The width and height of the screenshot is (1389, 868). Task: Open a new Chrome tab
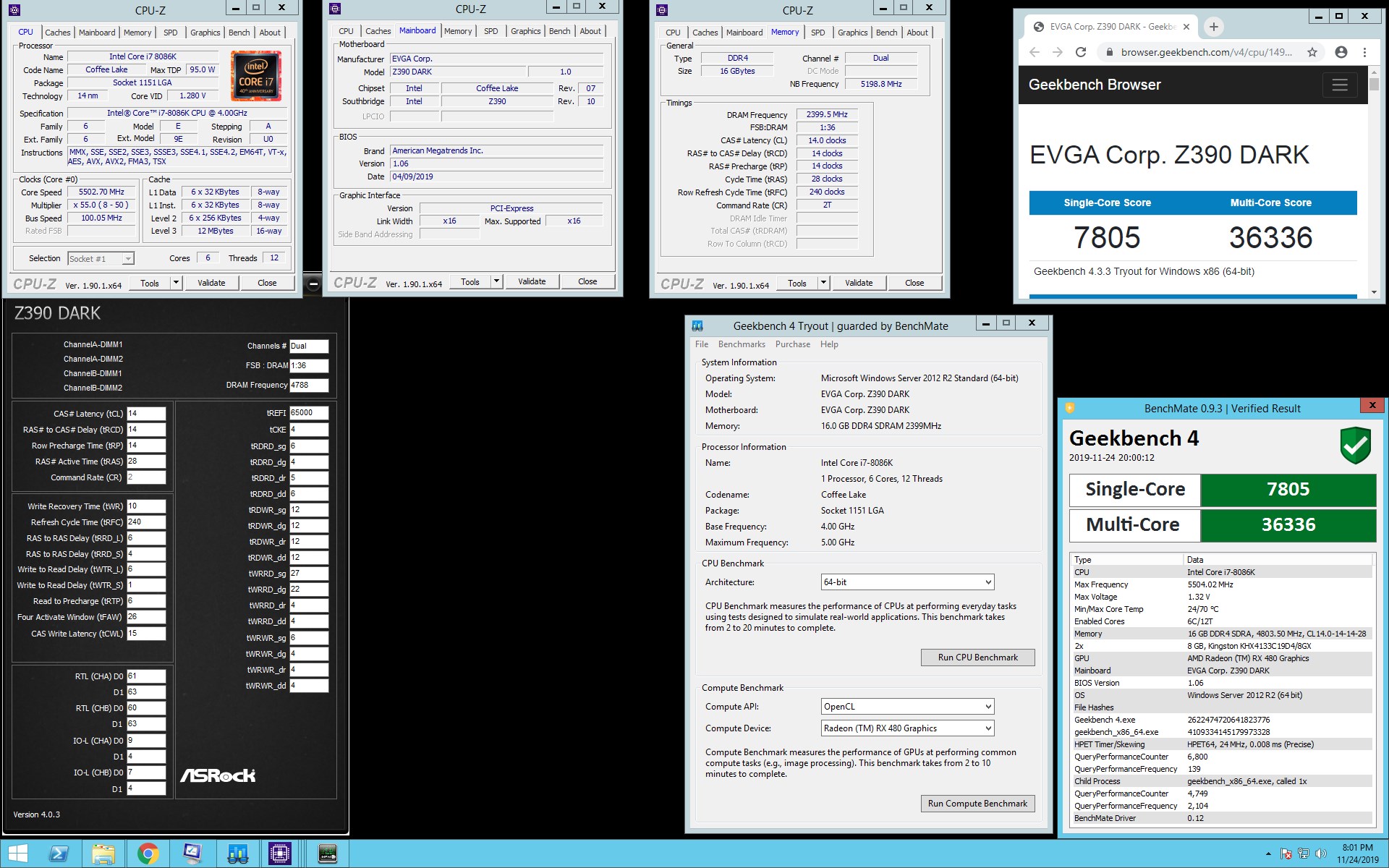[1214, 27]
